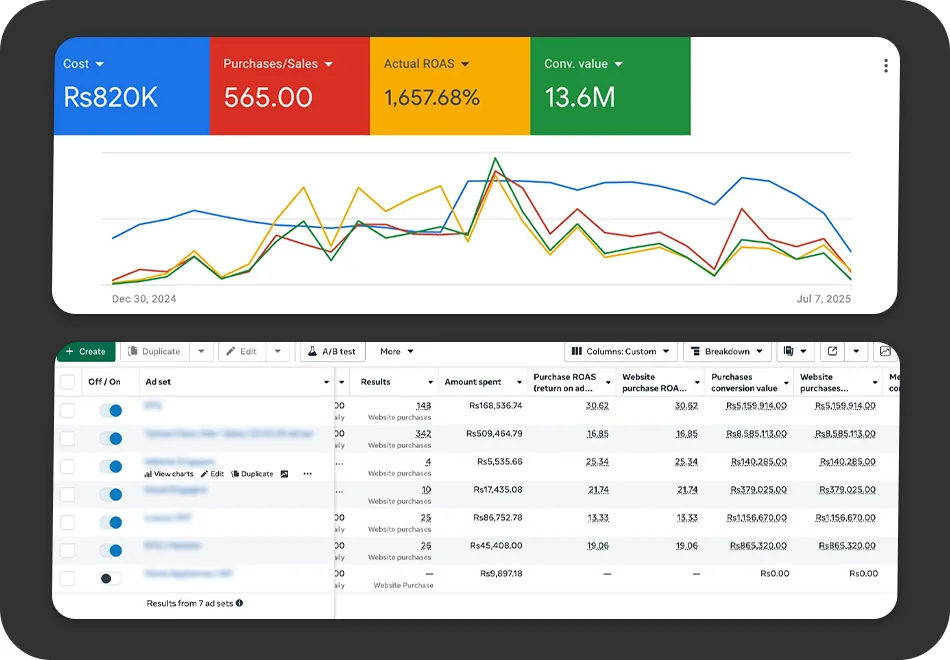Screen dimensions: 950x660
Task: Turn on the last ad set toggle
Action: [x=111, y=578]
